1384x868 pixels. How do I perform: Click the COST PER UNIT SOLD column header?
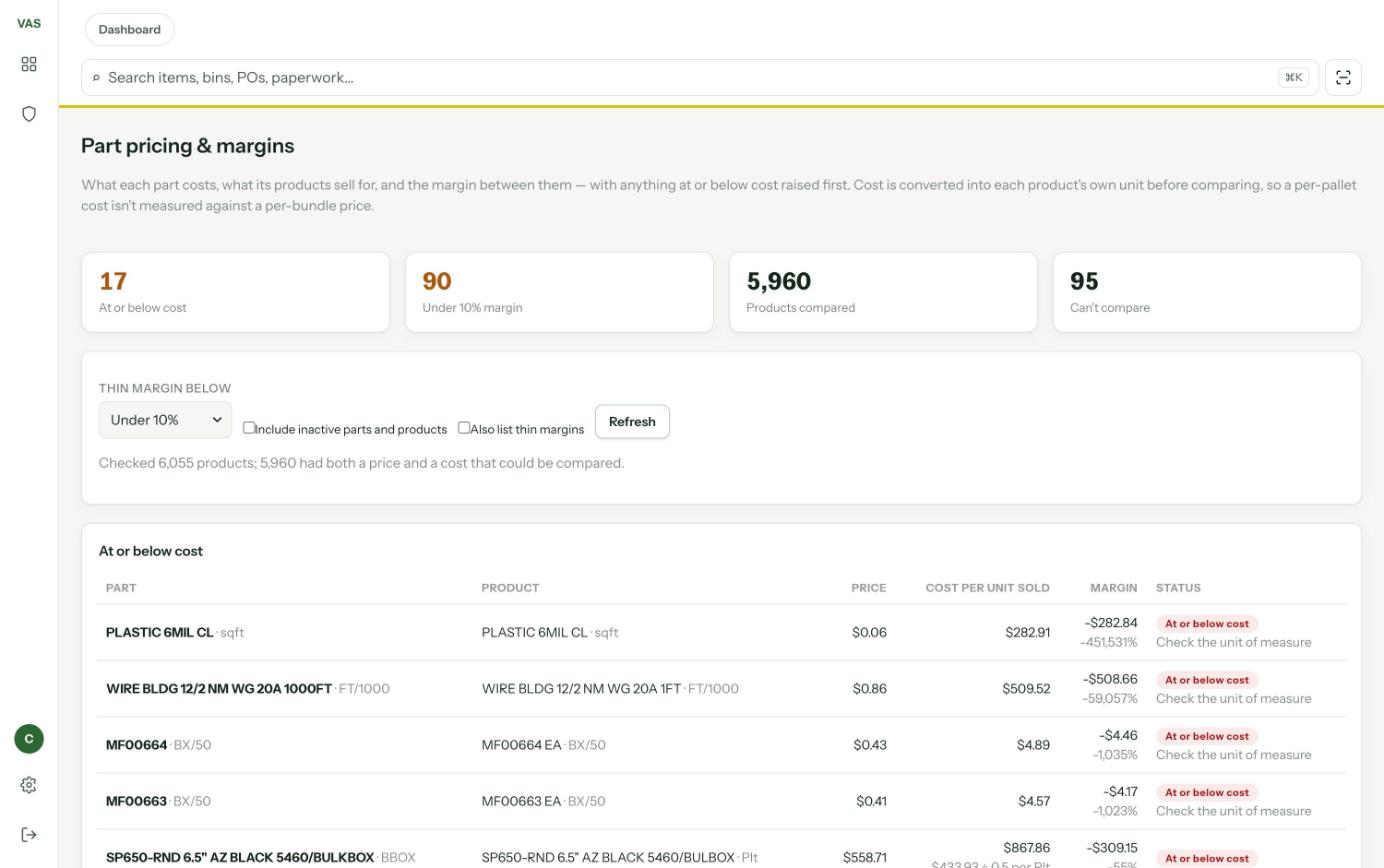click(988, 588)
